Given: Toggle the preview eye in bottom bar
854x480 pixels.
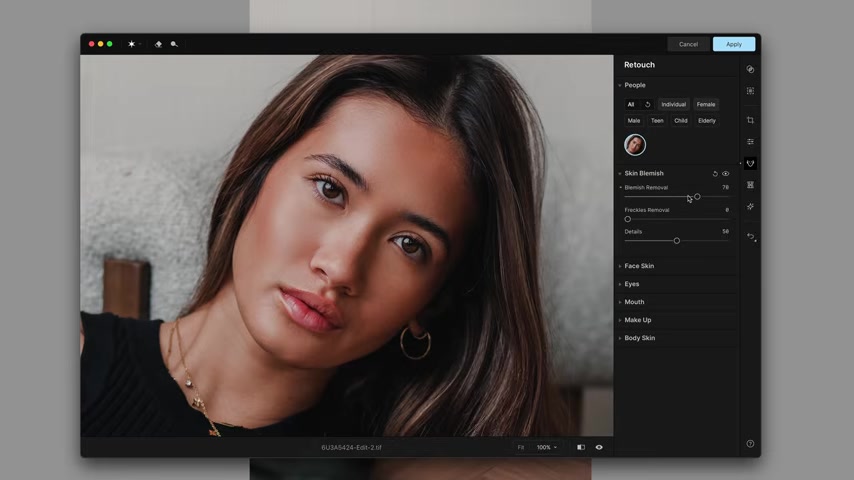Looking at the screenshot, I should click(x=599, y=447).
